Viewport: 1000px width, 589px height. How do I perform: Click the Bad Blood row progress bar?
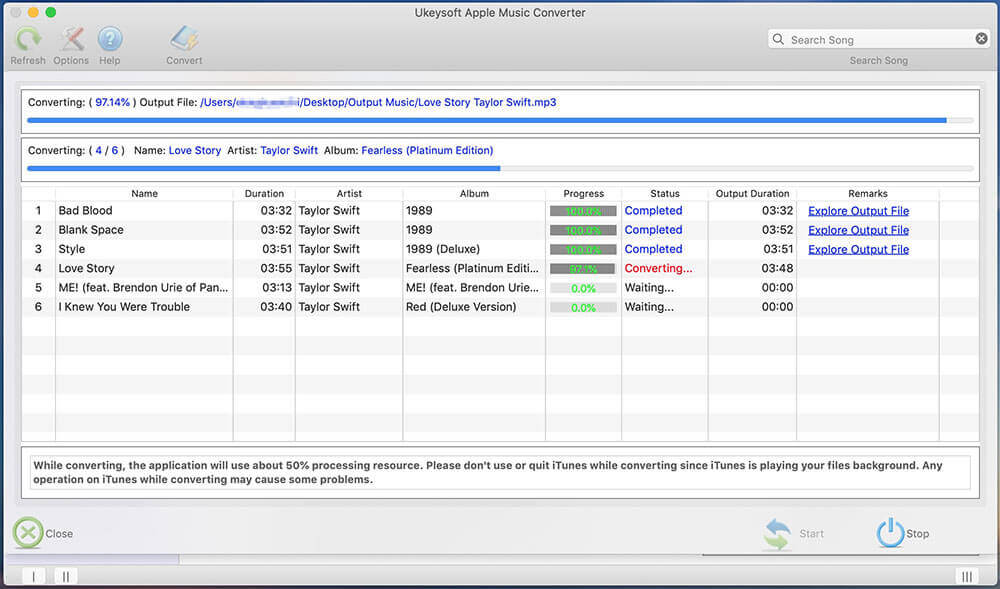(x=583, y=211)
